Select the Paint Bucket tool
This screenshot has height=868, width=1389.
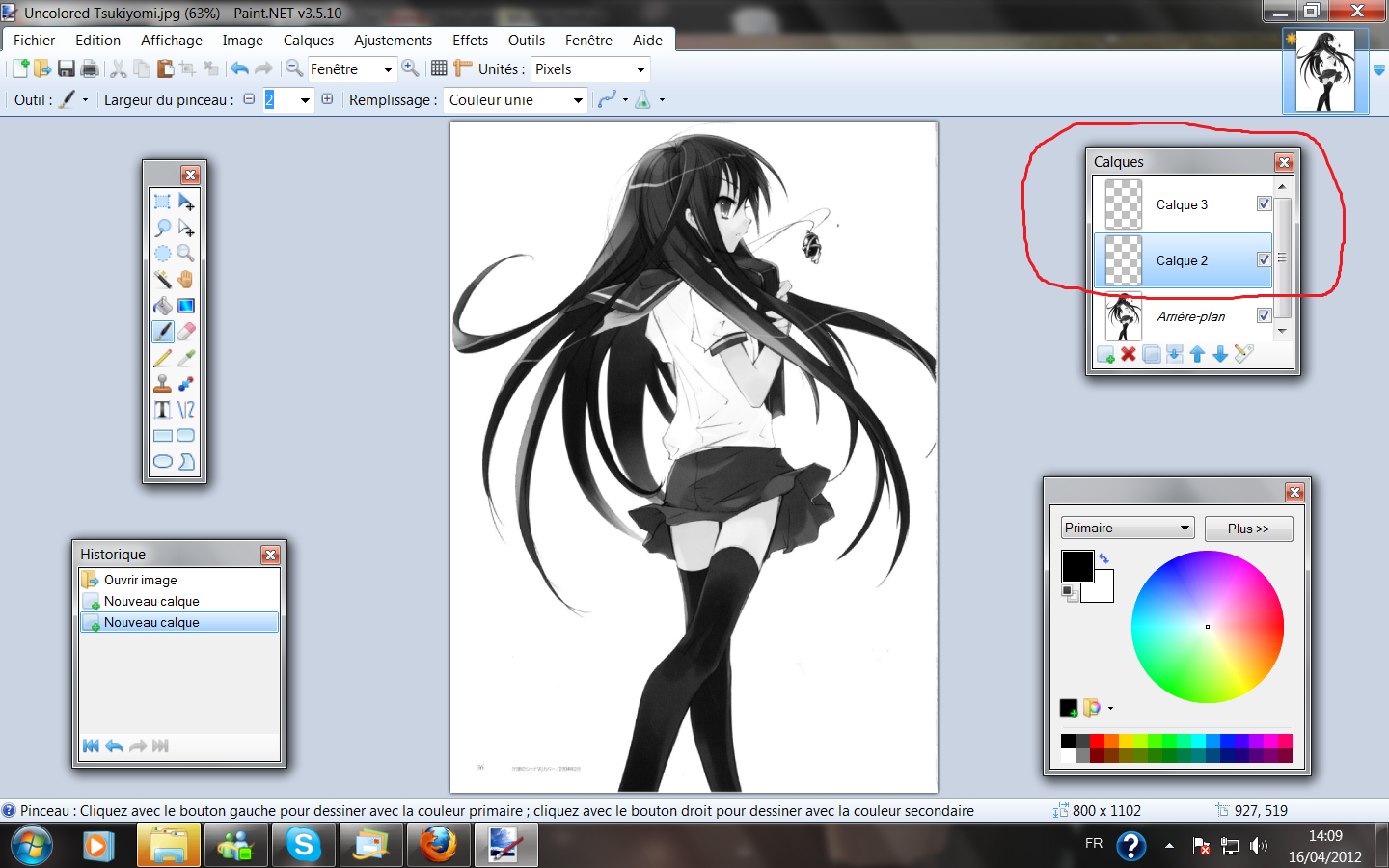tap(162, 306)
